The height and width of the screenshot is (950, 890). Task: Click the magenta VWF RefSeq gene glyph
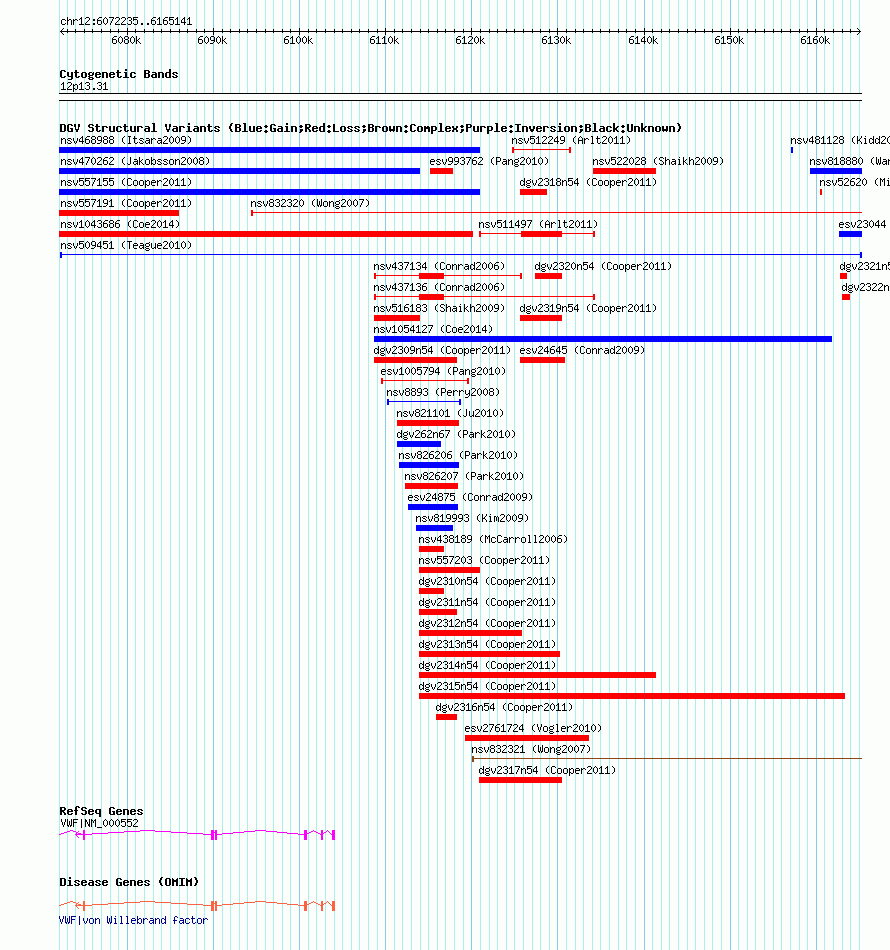tap(198, 835)
